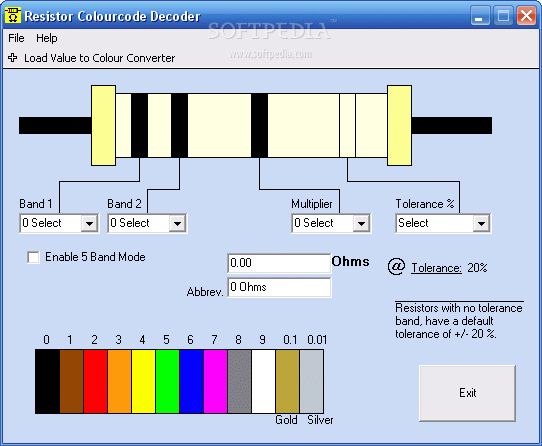Click the plus icon beside Load Value converter
This screenshot has width=542, height=446.
12,58
